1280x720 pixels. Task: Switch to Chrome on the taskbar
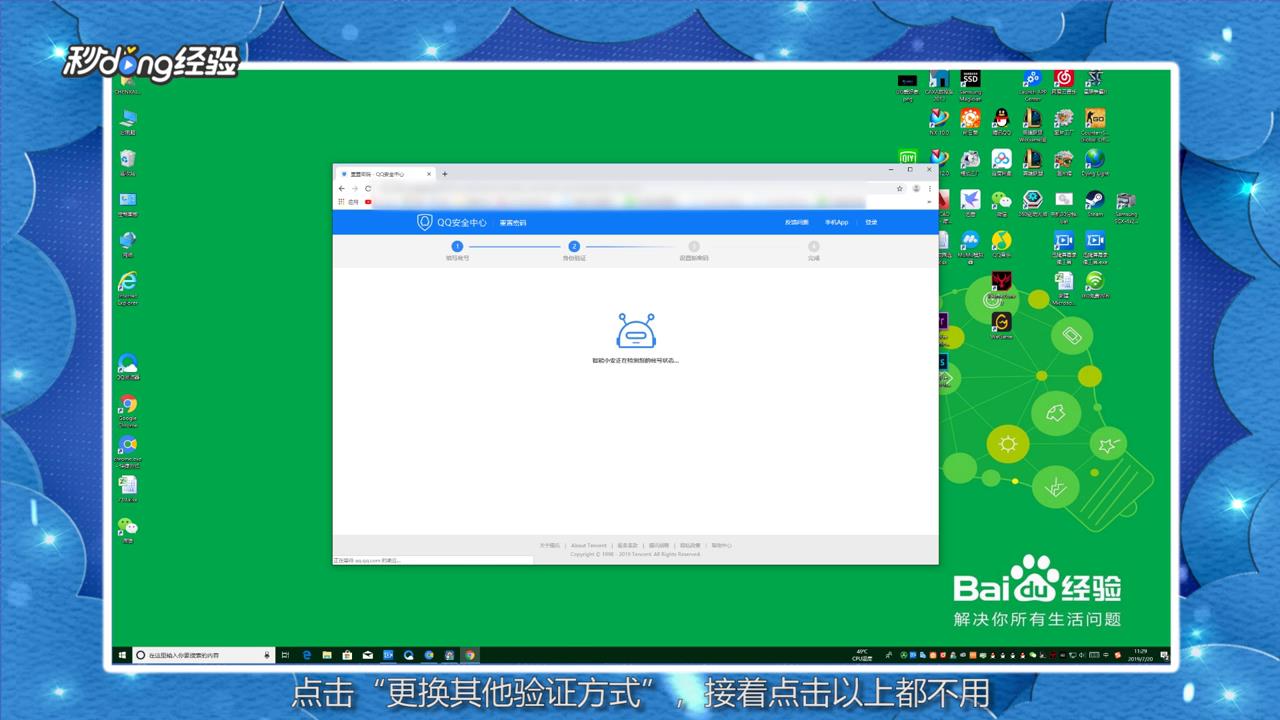tap(470, 655)
